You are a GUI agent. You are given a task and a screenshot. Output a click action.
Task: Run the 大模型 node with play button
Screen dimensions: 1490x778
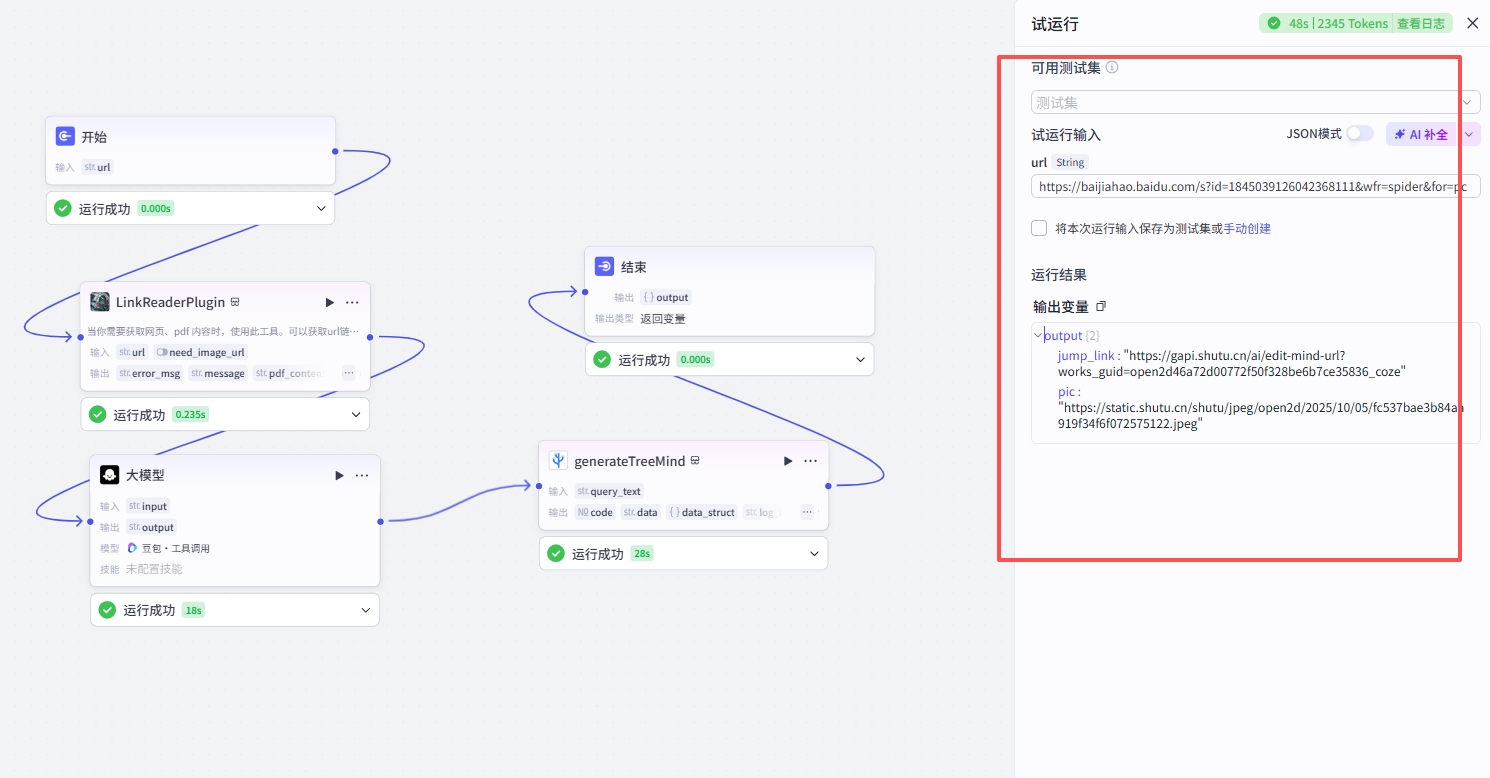(x=340, y=475)
